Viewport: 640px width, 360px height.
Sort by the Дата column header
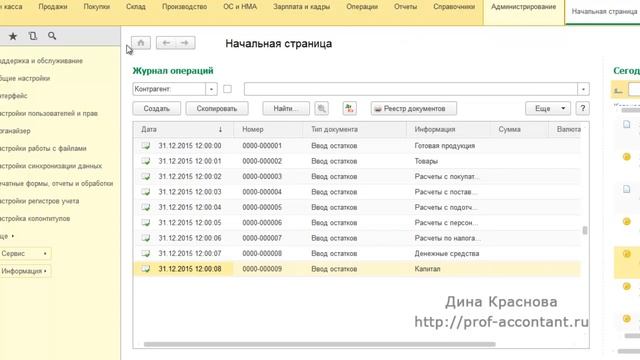pyautogui.click(x=182, y=129)
